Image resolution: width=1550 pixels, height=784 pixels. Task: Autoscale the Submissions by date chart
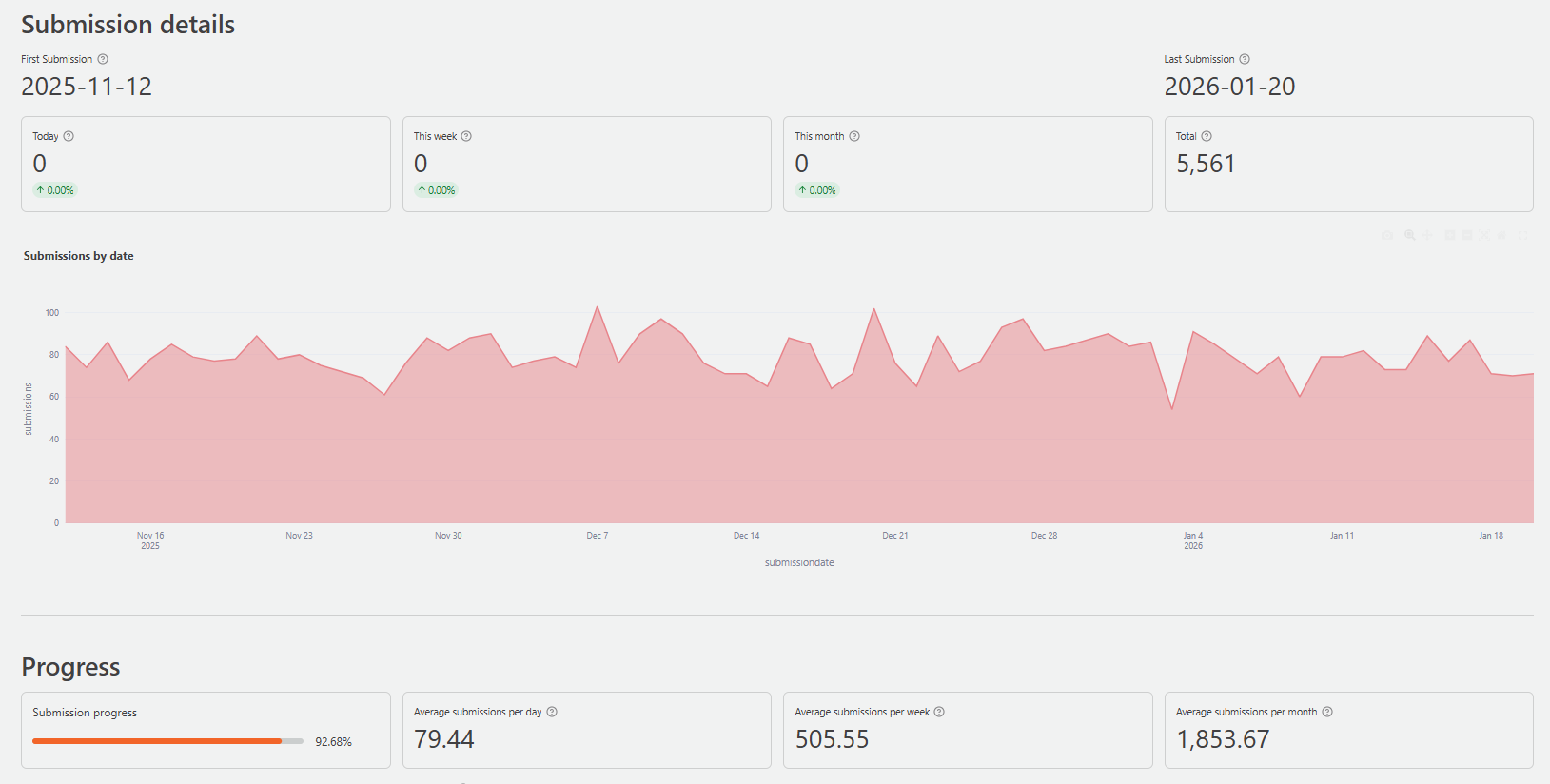click(x=1484, y=235)
